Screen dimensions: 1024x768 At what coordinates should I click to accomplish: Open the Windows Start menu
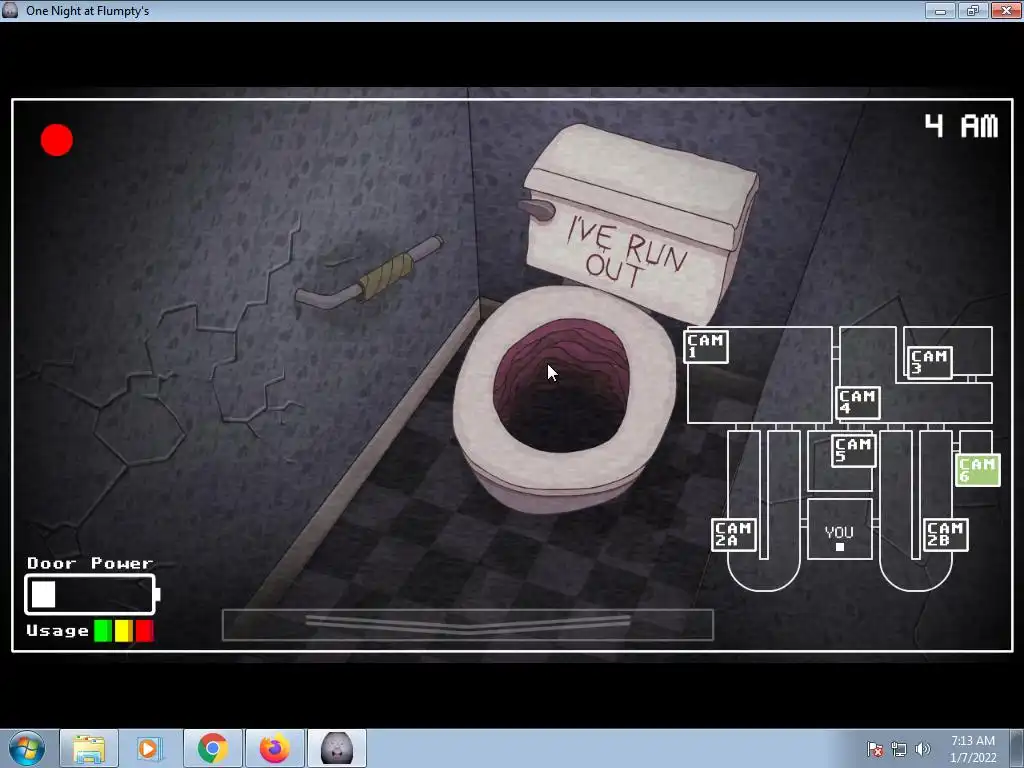(27, 748)
